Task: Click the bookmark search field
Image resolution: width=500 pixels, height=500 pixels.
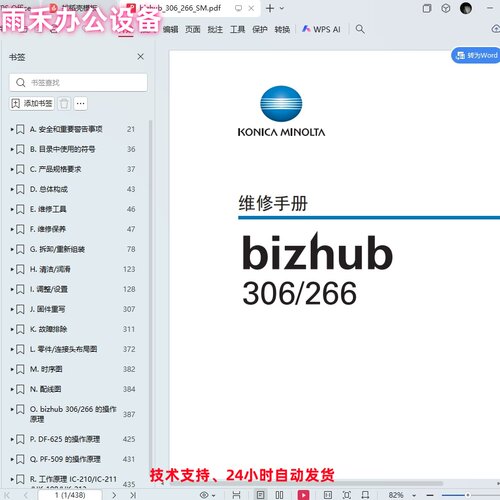Action: click(78, 82)
